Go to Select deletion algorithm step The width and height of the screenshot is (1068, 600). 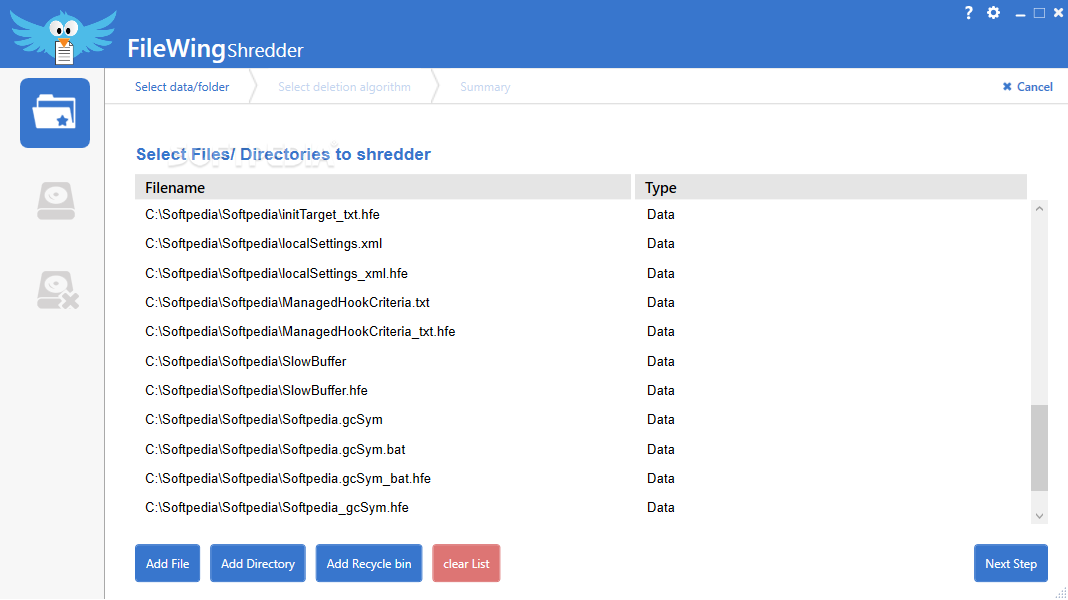(344, 86)
